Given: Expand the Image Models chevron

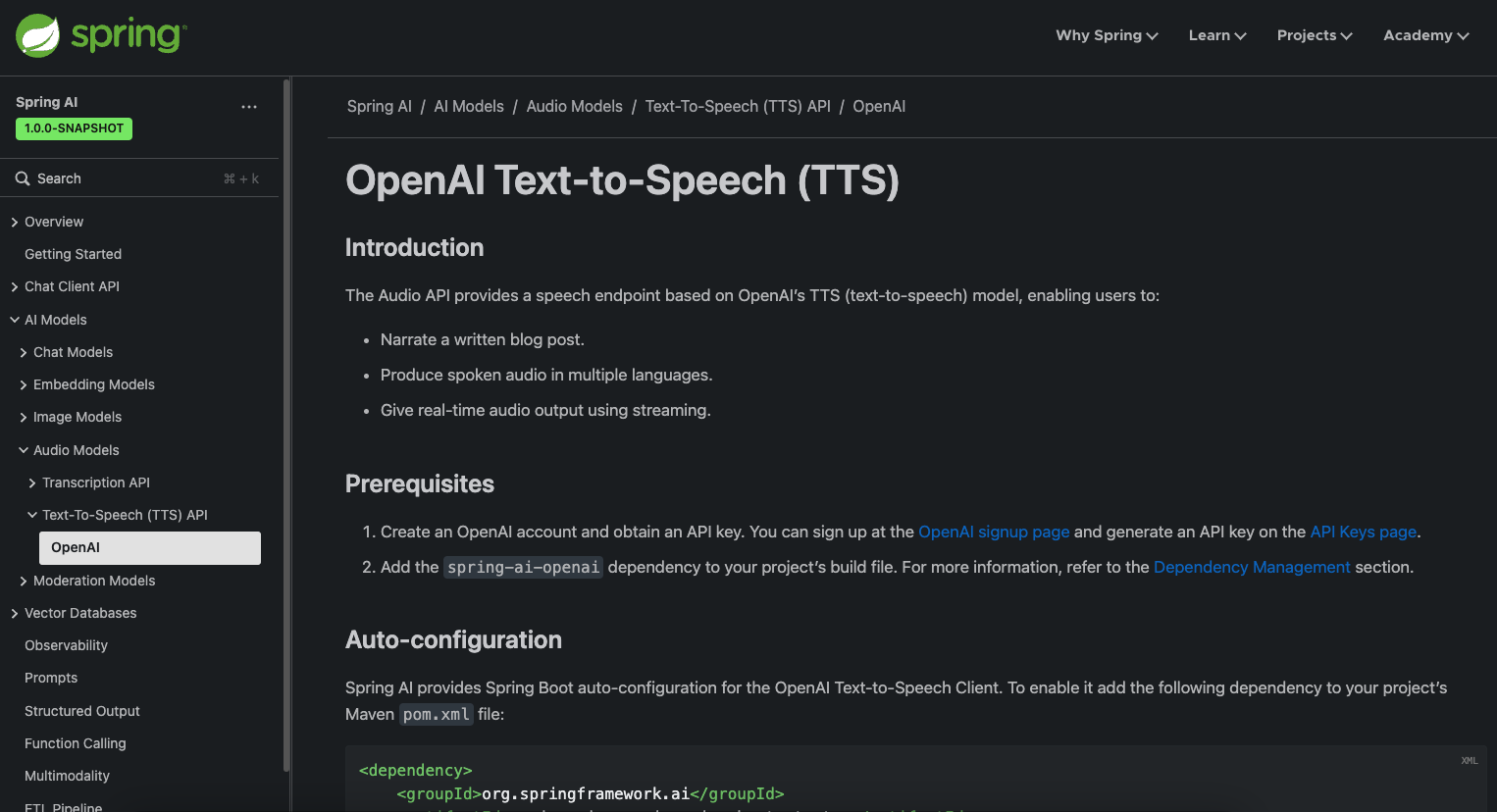Looking at the screenshot, I should click(24, 418).
